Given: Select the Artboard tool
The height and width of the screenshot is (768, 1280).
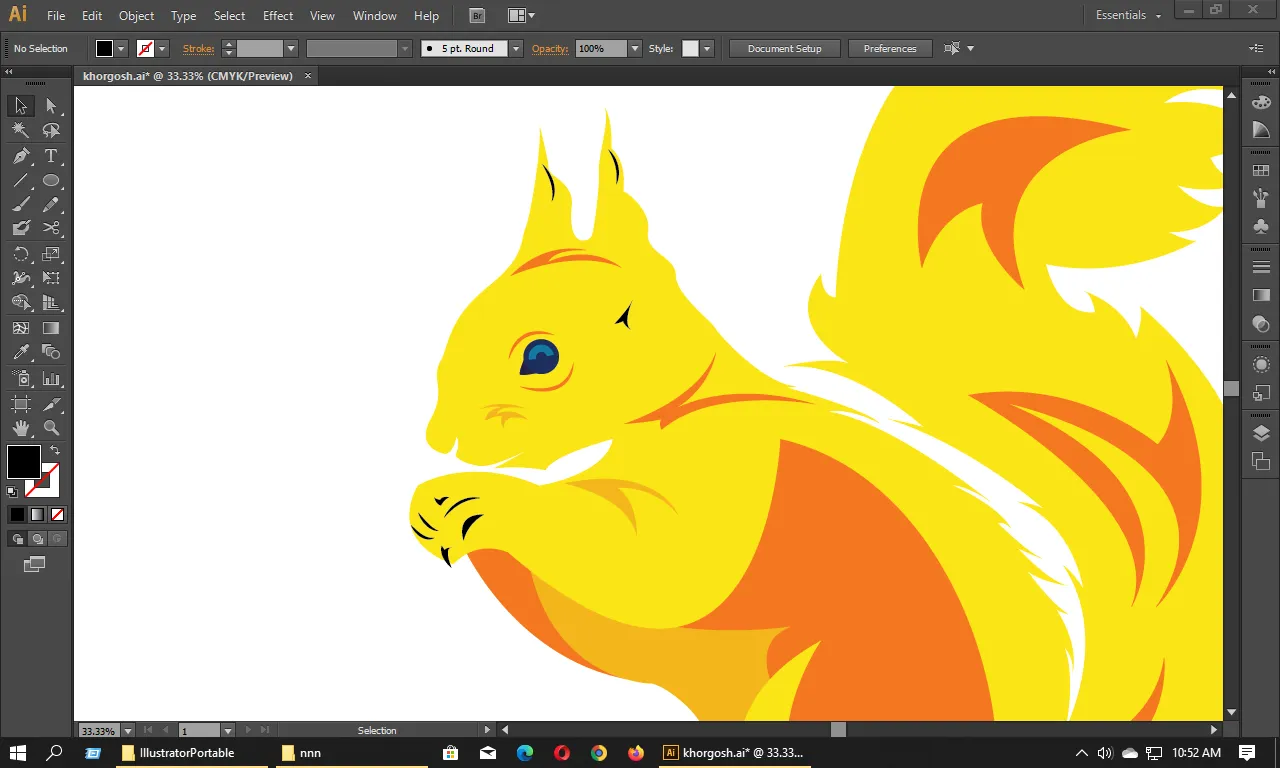Looking at the screenshot, I should [21, 404].
